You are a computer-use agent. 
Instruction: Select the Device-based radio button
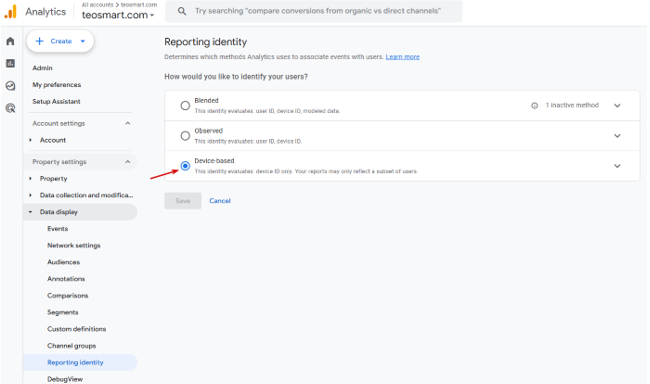coord(185,166)
